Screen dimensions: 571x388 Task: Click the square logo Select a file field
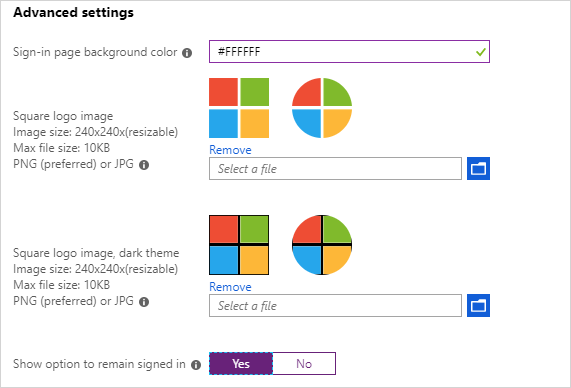[335, 169]
